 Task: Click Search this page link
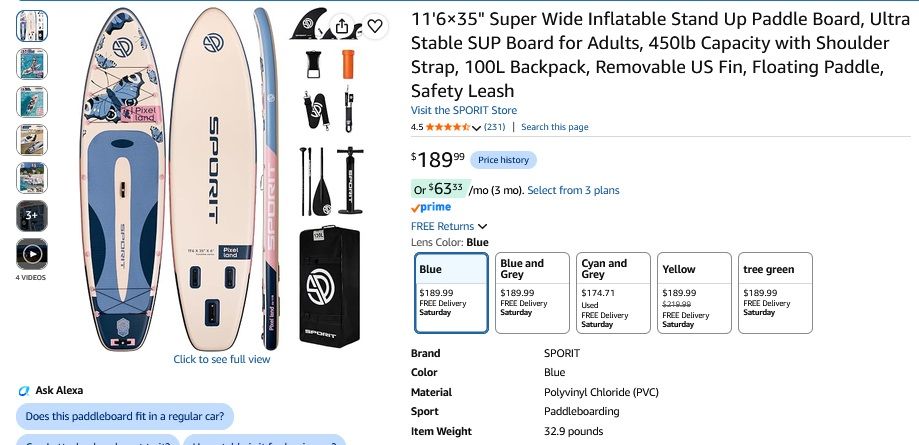[x=554, y=127]
